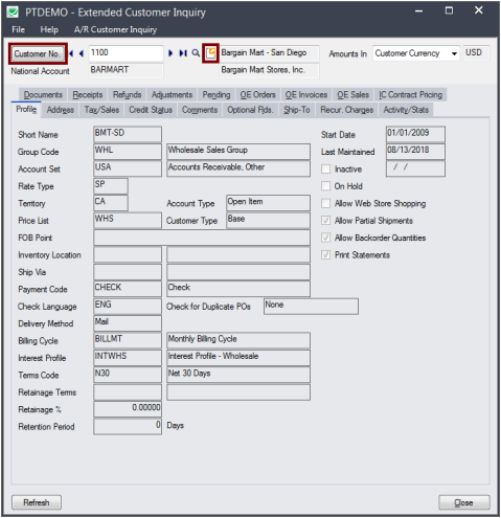
Task: Switch to the Receipts tab
Action: pos(88,95)
